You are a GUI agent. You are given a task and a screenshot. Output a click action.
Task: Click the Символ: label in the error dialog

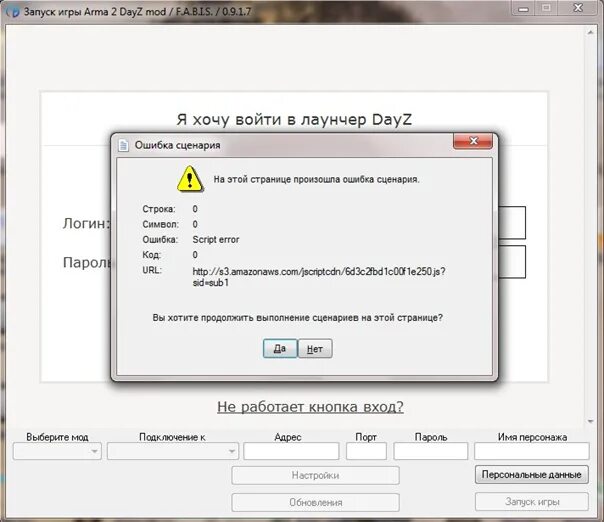(161, 224)
